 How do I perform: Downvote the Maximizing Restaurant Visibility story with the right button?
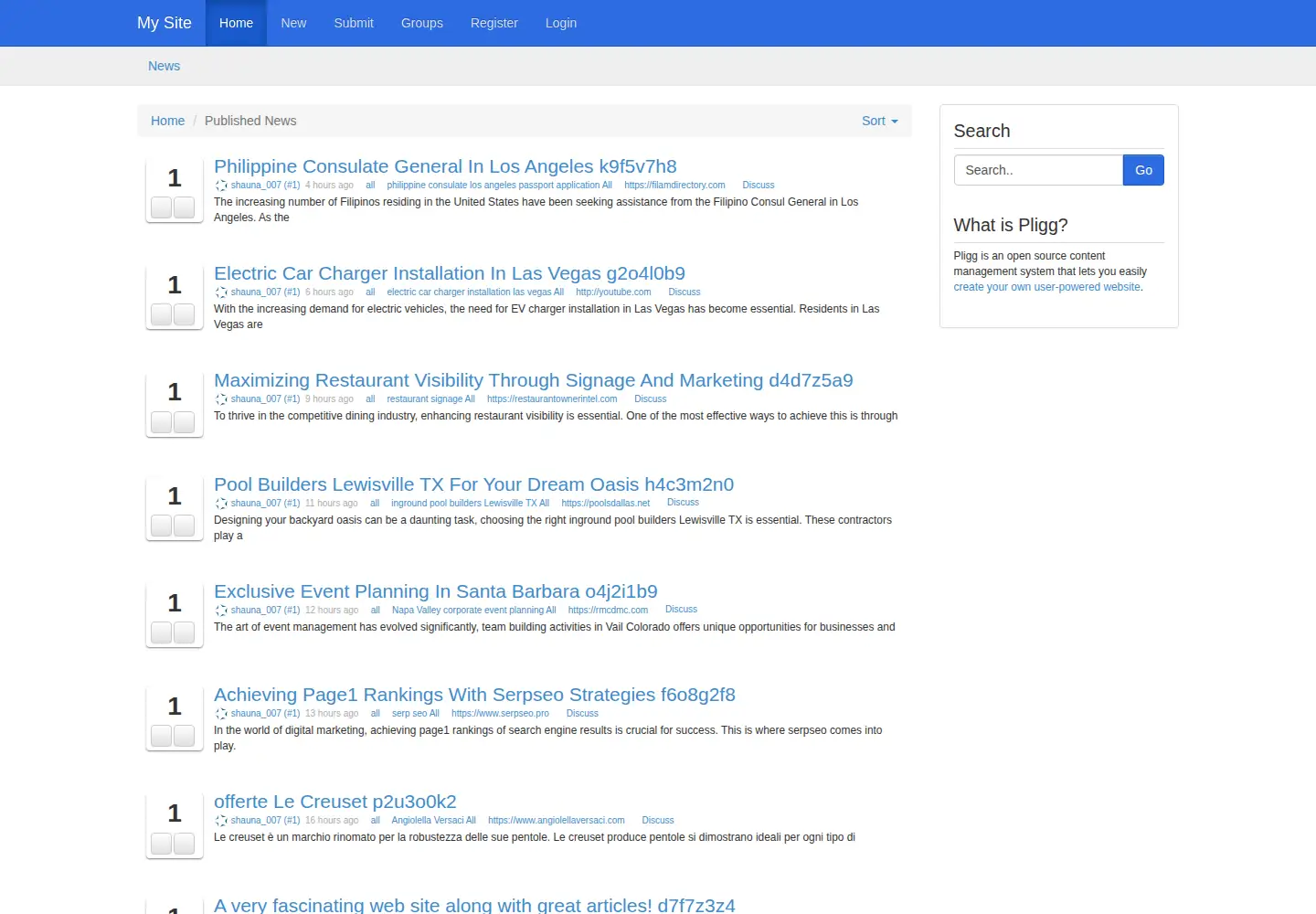point(185,421)
